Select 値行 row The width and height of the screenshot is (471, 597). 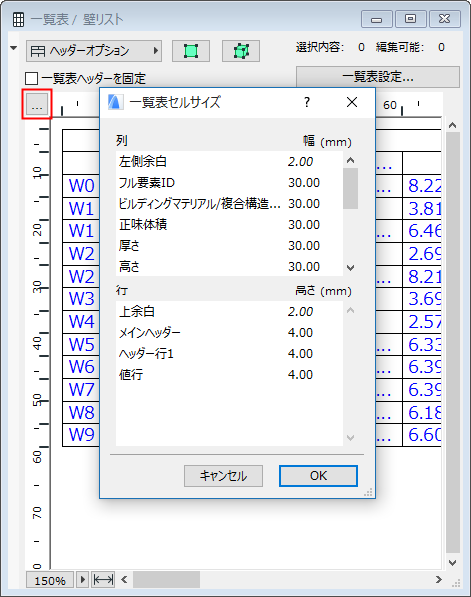229,375
